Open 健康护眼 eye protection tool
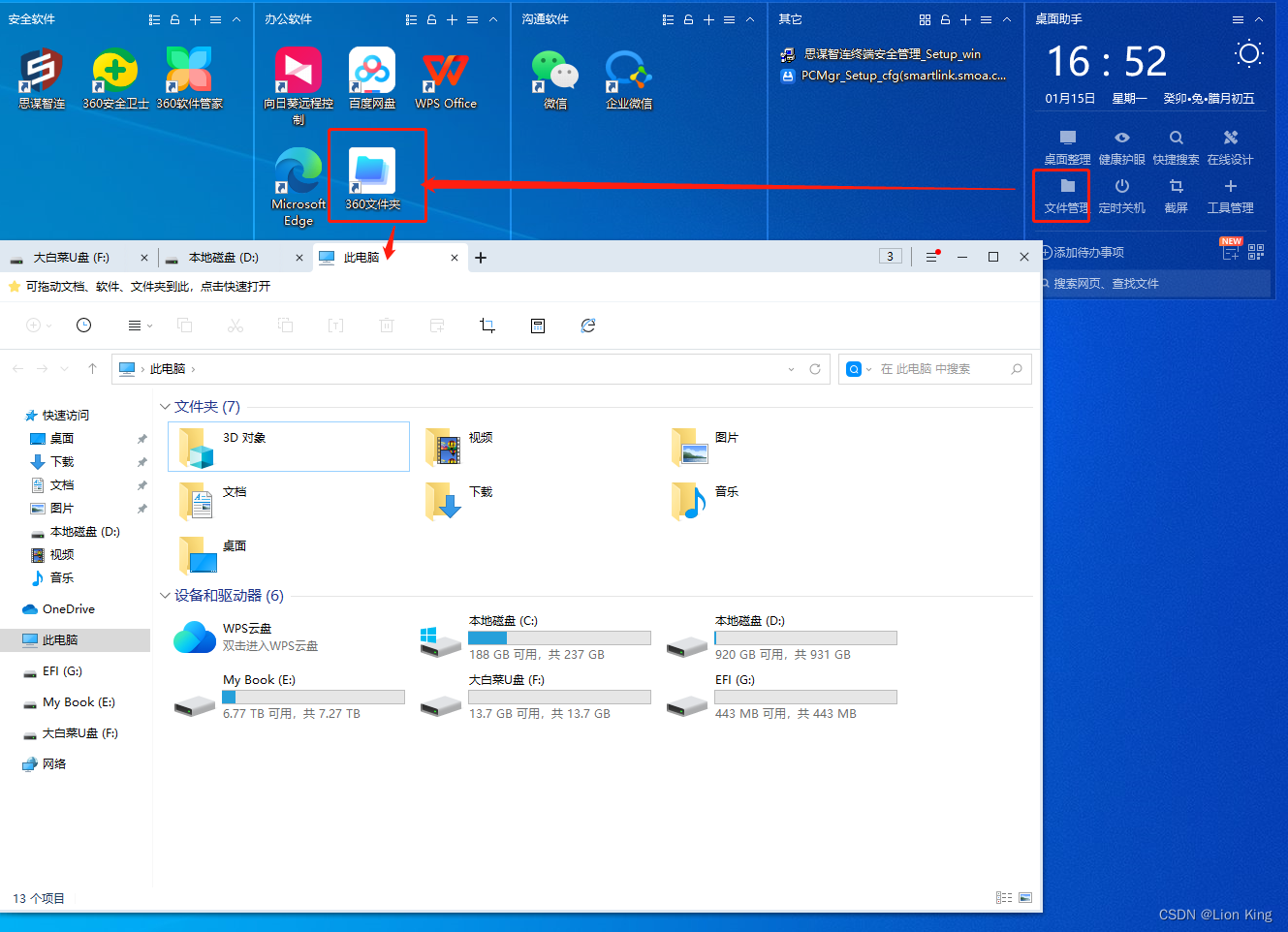The height and width of the screenshot is (932, 1288). tap(1121, 147)
